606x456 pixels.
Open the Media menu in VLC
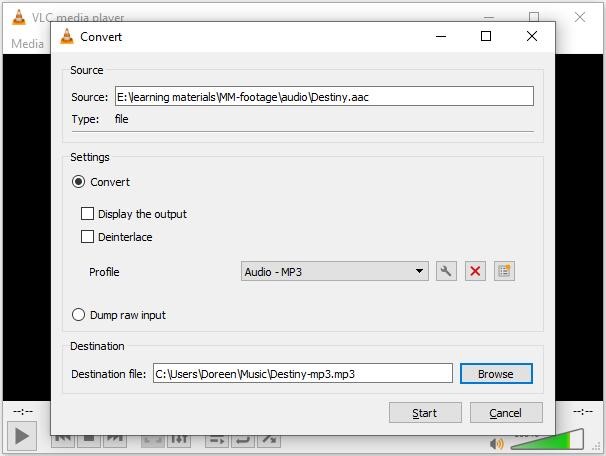click(27, 44)
